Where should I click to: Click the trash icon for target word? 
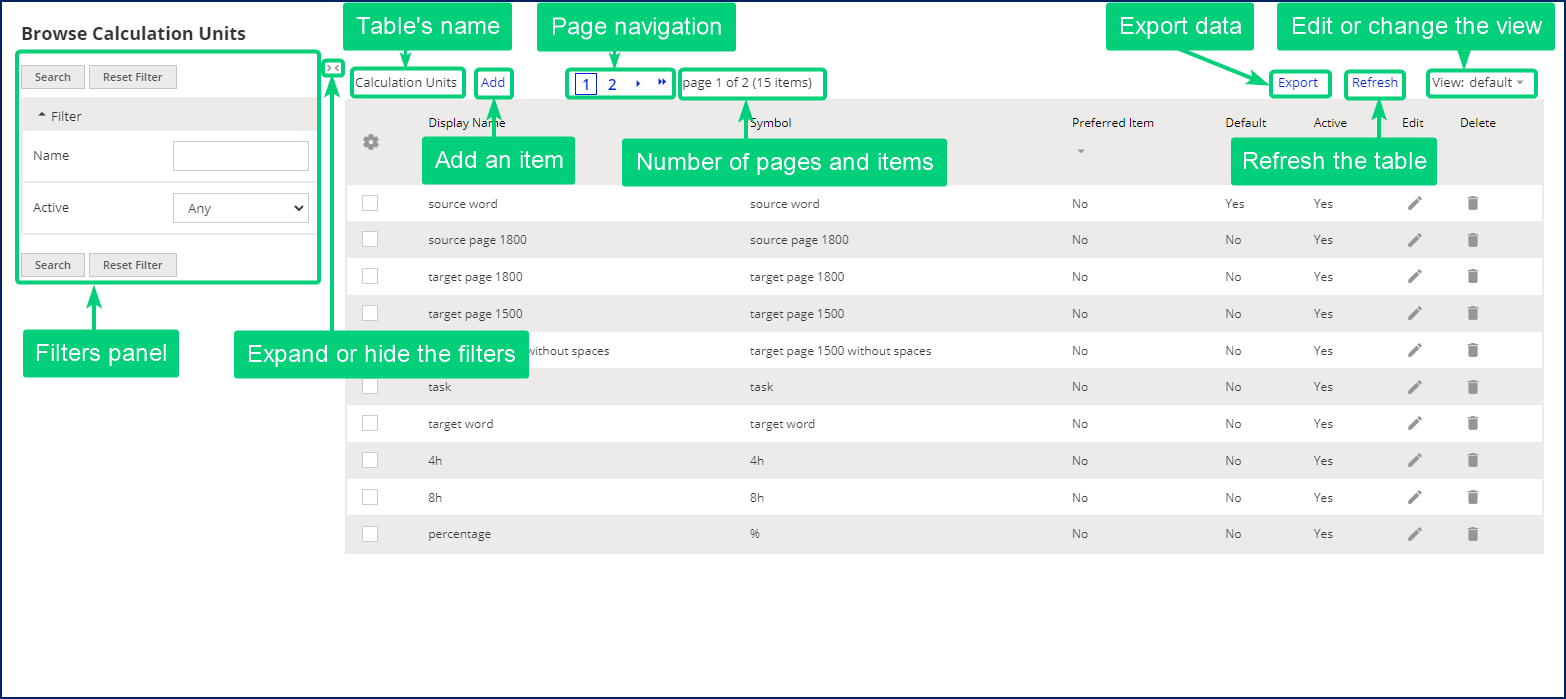point(1472,423)
